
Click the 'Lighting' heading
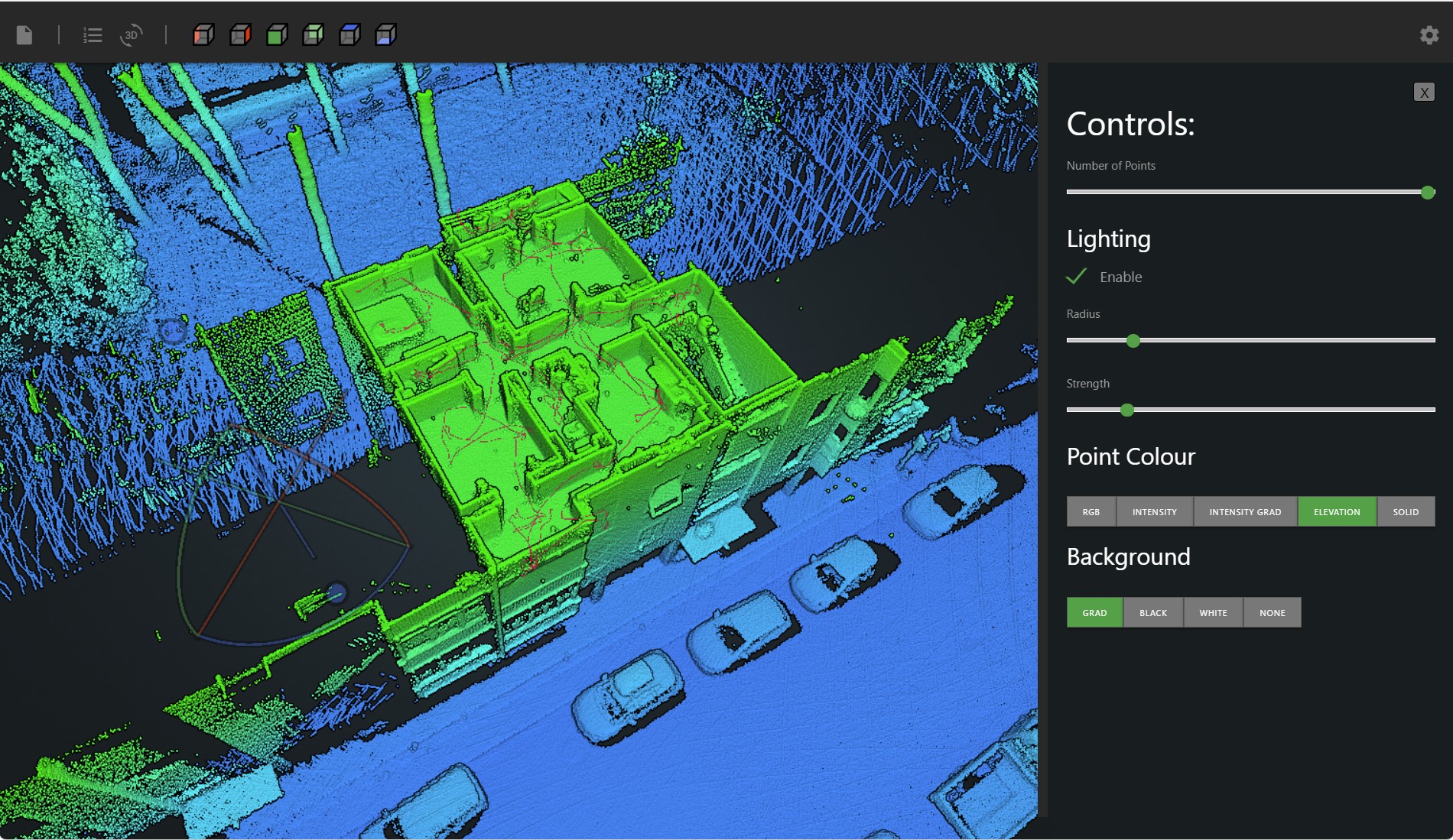[1109, 239]
